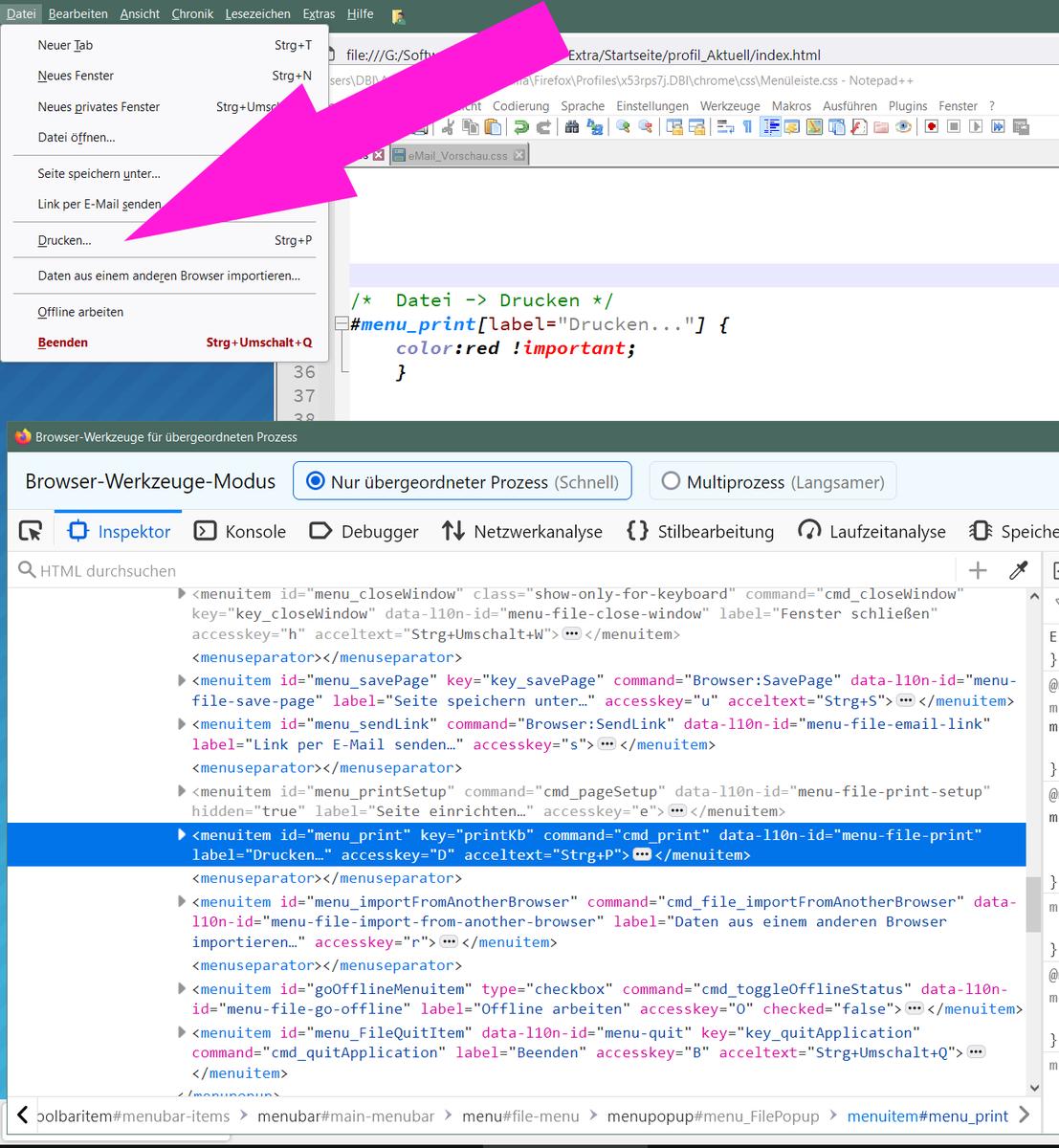The image size is (1059, 1148).
Task: Click the Beenden menu entry
Action: (63, 342)
